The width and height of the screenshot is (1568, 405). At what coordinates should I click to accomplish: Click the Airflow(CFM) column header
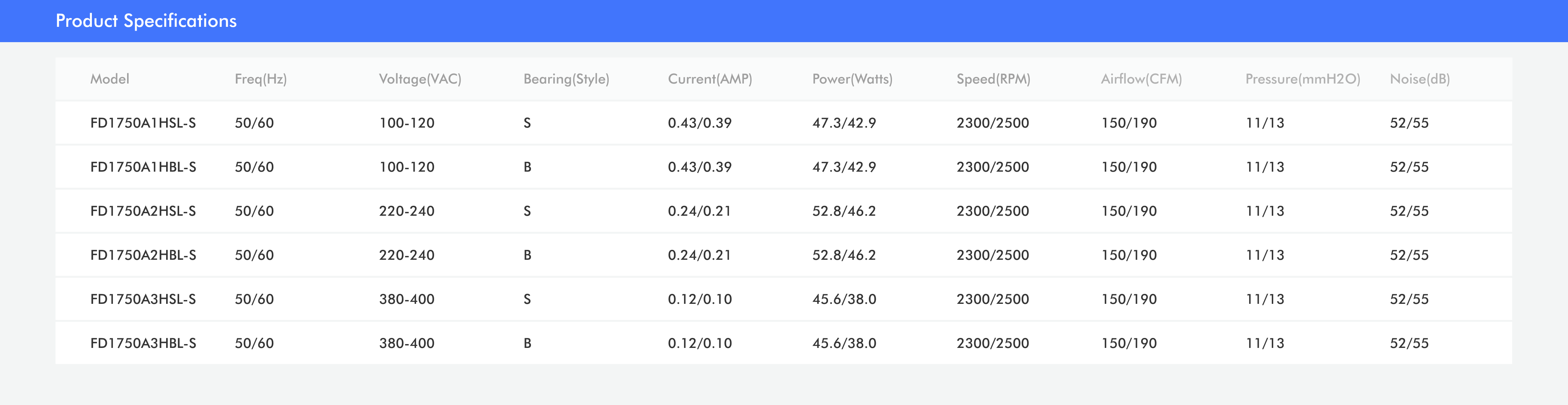click(x=1141, y=79)
